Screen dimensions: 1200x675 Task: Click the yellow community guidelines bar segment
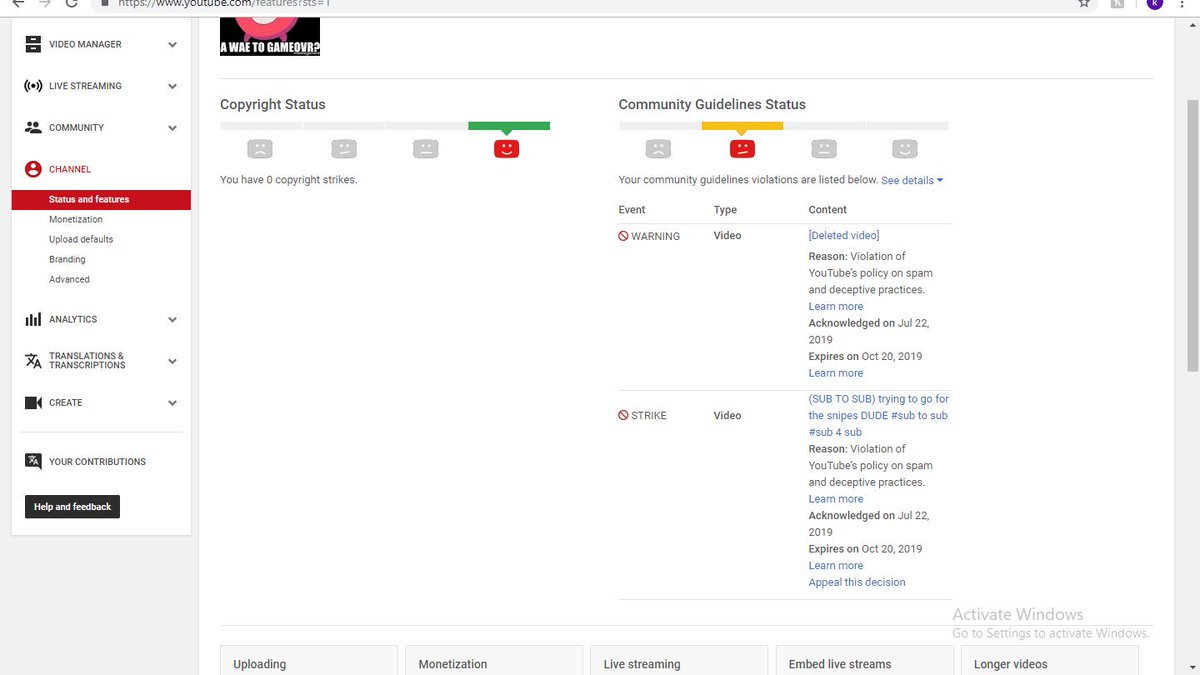tap(742, 126)
